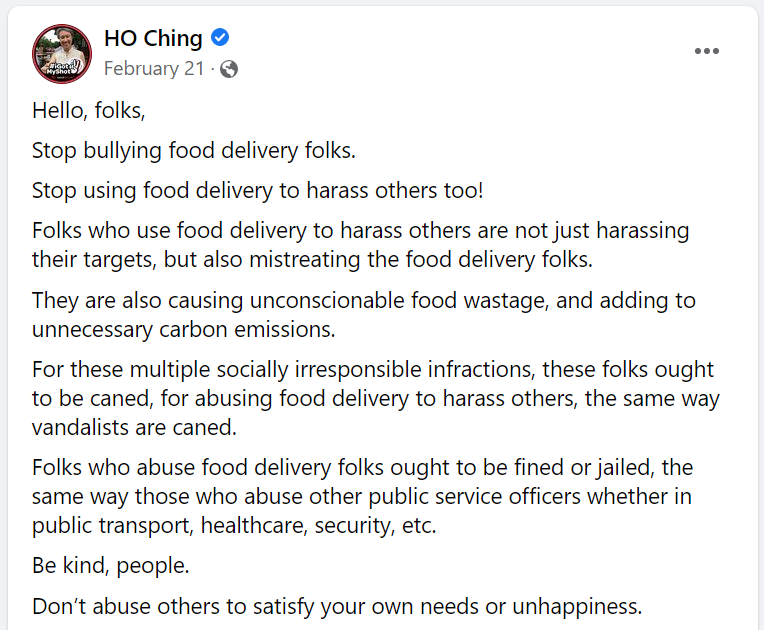
Task: Click the final line beginning "Don't abuse others"
Action: [337, 607]
